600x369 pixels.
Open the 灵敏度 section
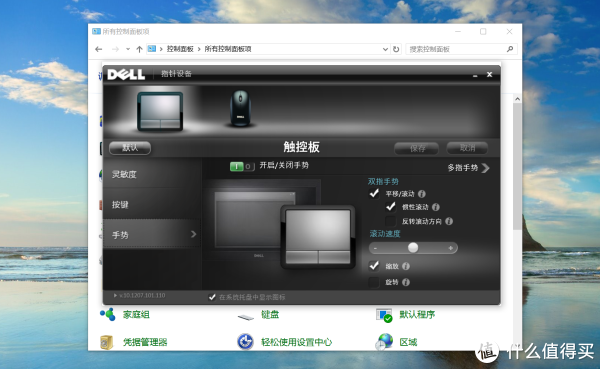(152, 174)
